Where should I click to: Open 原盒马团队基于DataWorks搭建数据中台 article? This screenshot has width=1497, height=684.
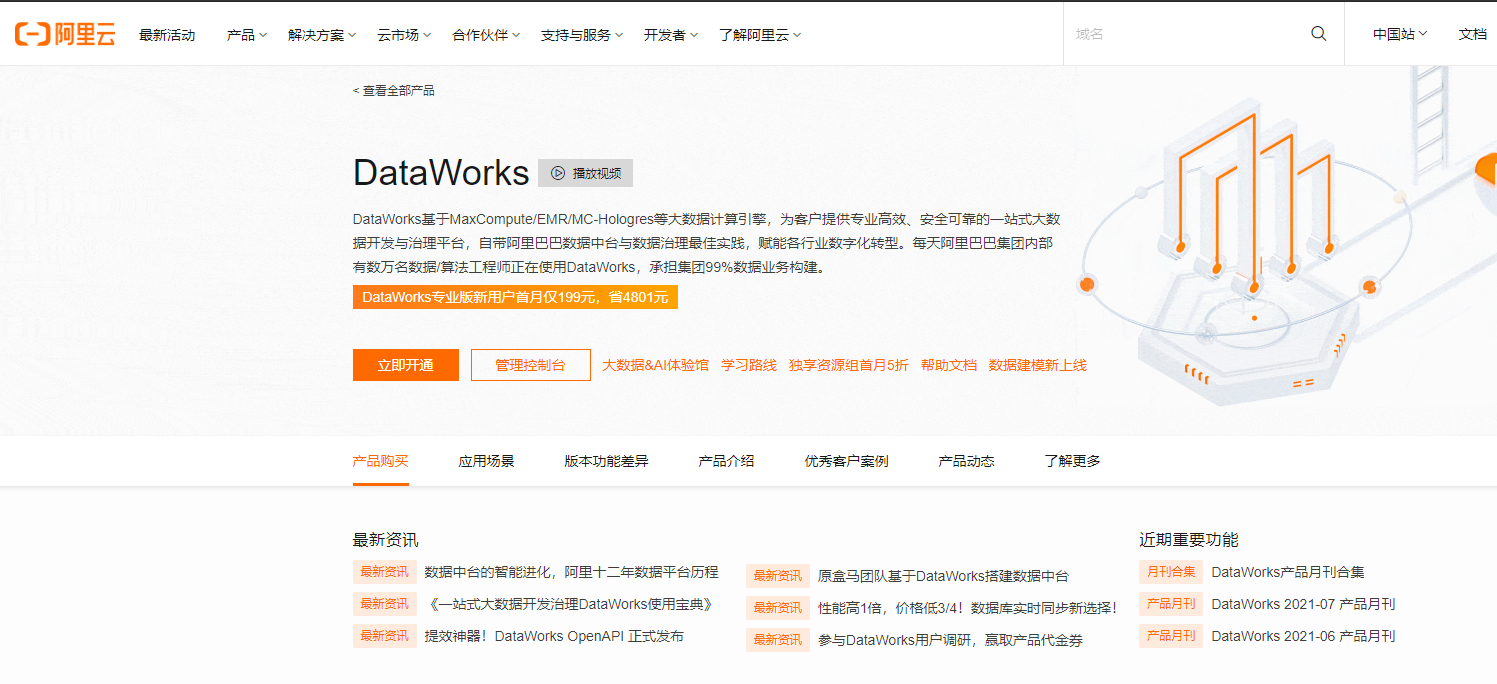[x=943, y=576]
